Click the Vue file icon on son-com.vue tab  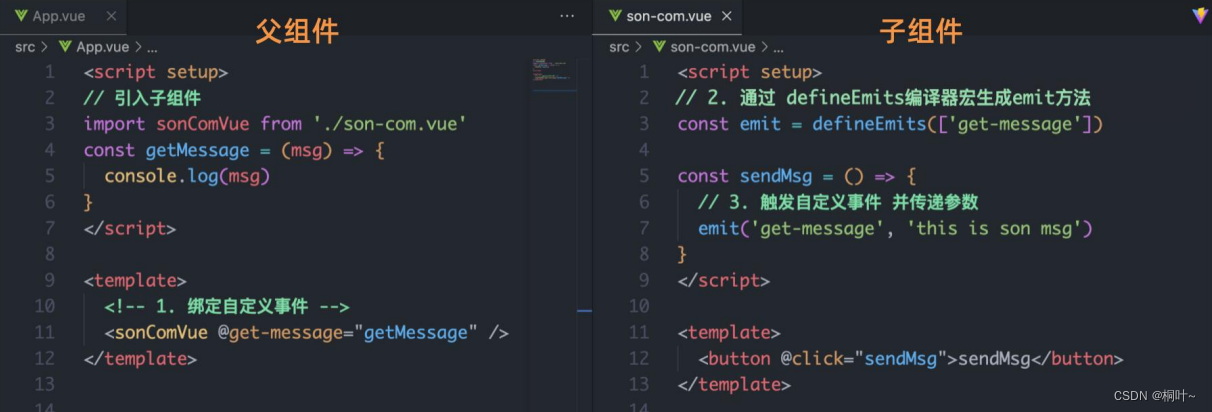[x=613, y=16]
